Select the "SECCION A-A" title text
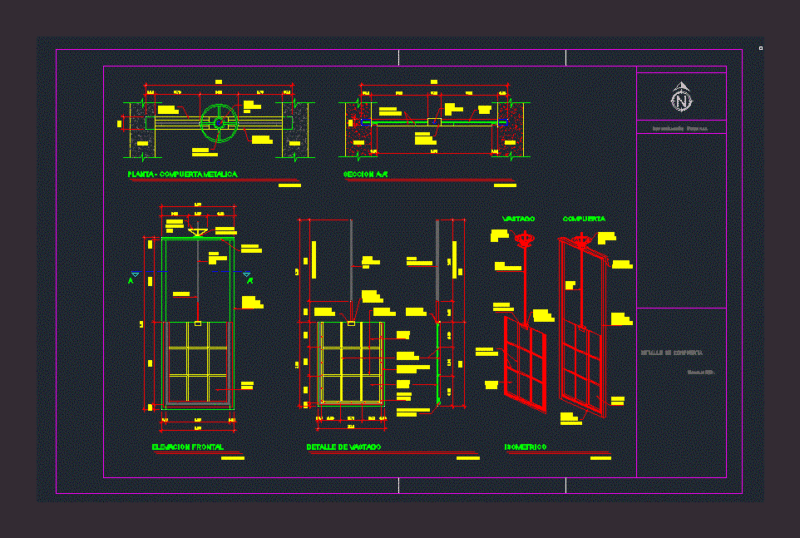Viewport: 800px width, 538px height. coord(366,175)
